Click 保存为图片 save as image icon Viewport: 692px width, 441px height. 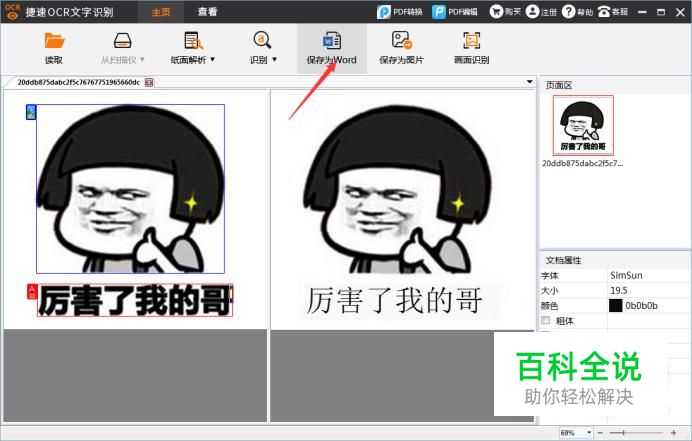pos(402,40)
